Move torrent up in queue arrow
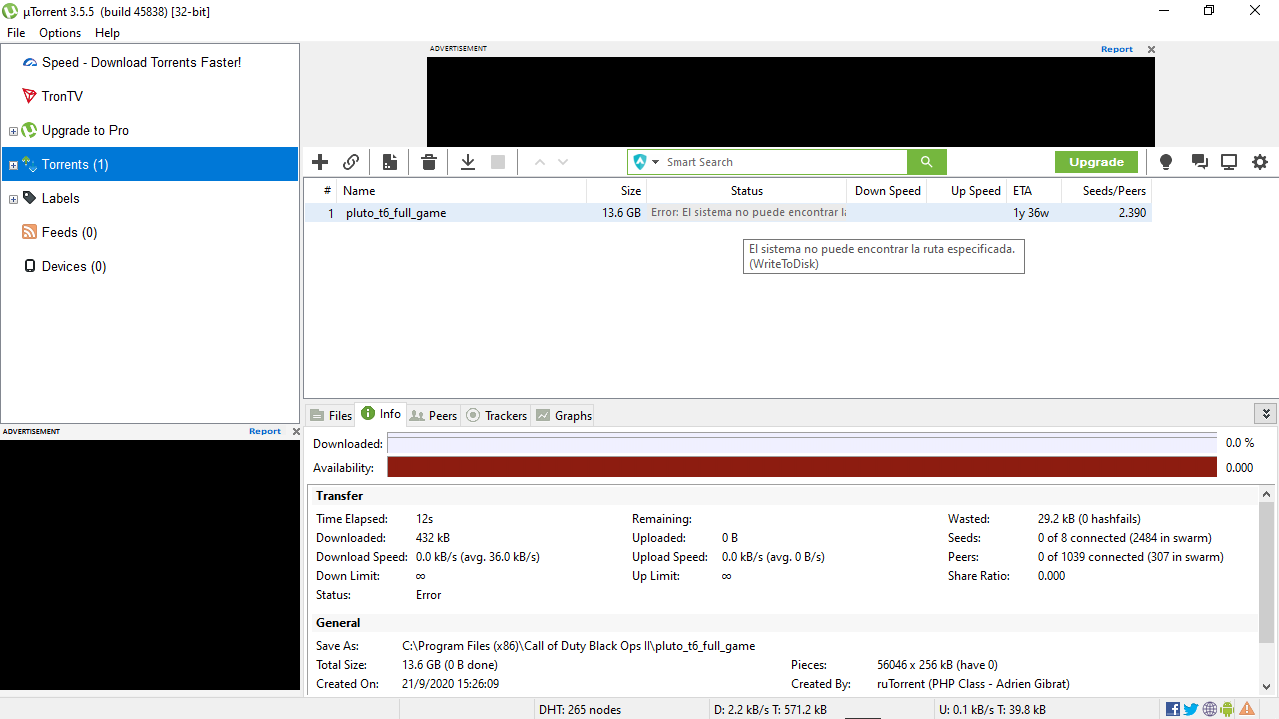The height and width of the screenshot is (719, 1279). (540, 162)
